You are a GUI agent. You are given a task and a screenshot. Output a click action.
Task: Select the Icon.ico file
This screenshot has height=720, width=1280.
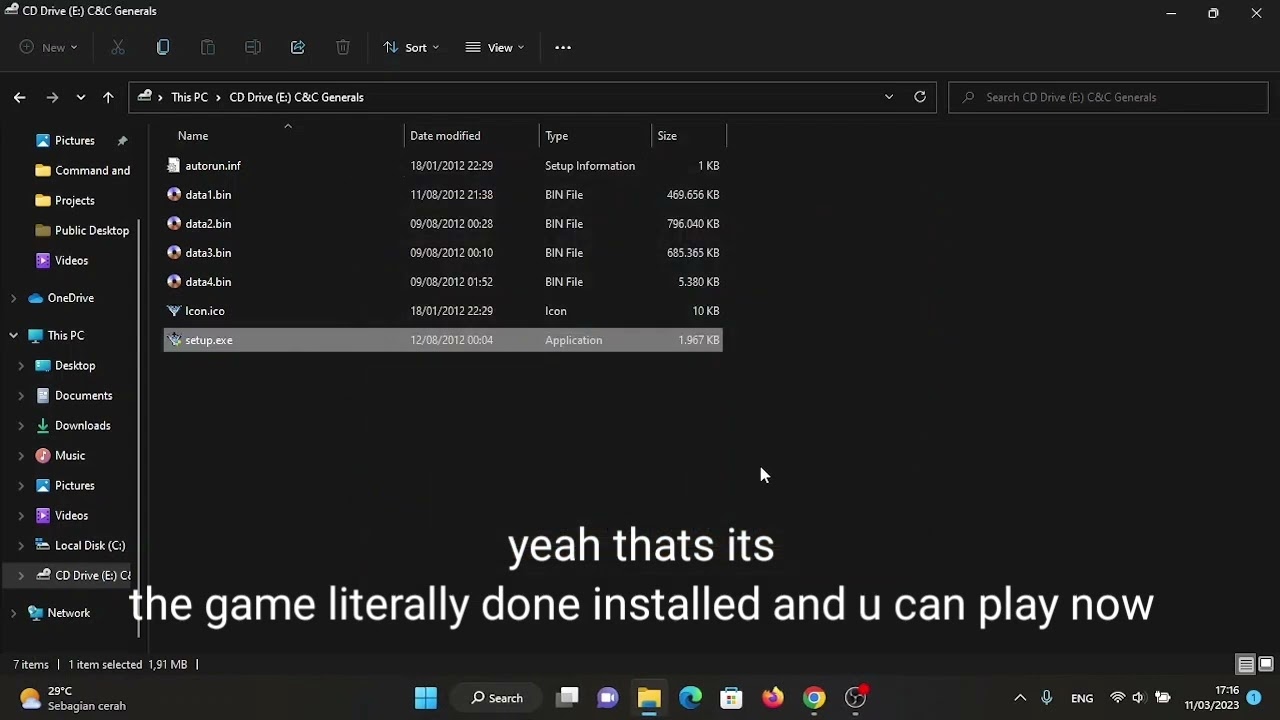pyautogui.click(x=443, y=311)
